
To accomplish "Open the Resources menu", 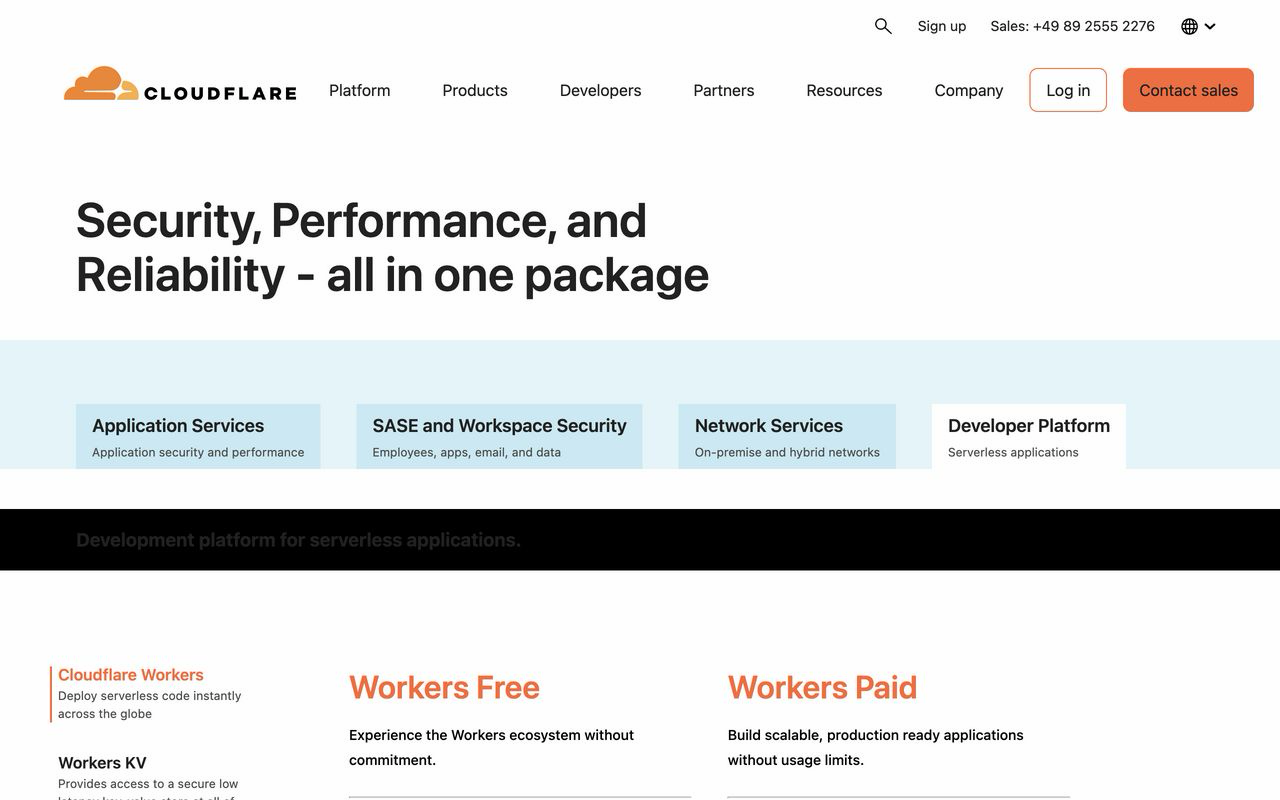I will click(x=844, y=90).
